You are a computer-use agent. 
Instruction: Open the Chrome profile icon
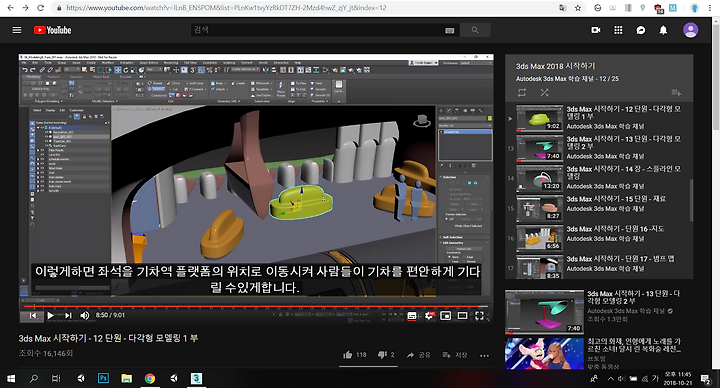click(x=694, y=8)
